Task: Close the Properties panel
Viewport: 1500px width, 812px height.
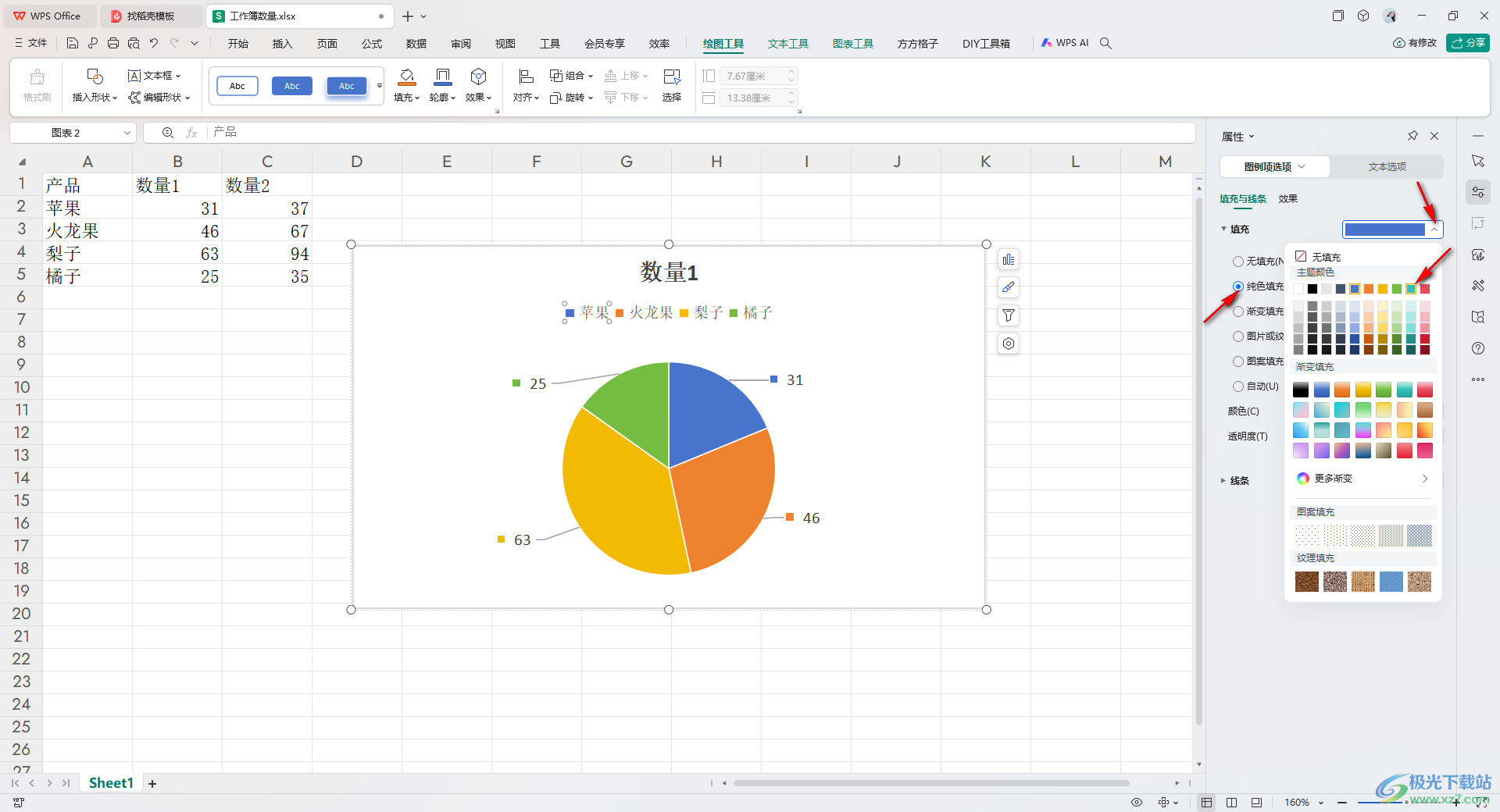Action: coord(1434,136)
